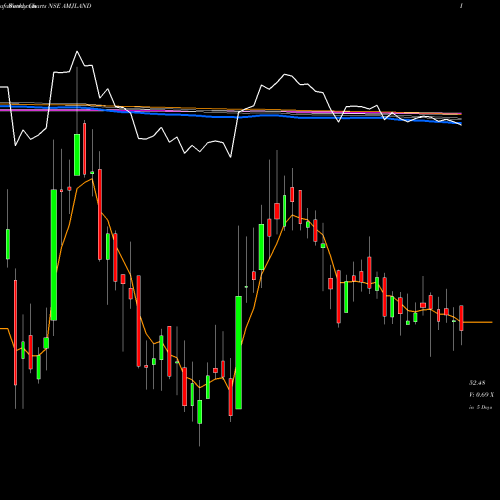Click the 'in 5 Days' label
This screenshot has width=500, height=500.
tap(480, 407)
